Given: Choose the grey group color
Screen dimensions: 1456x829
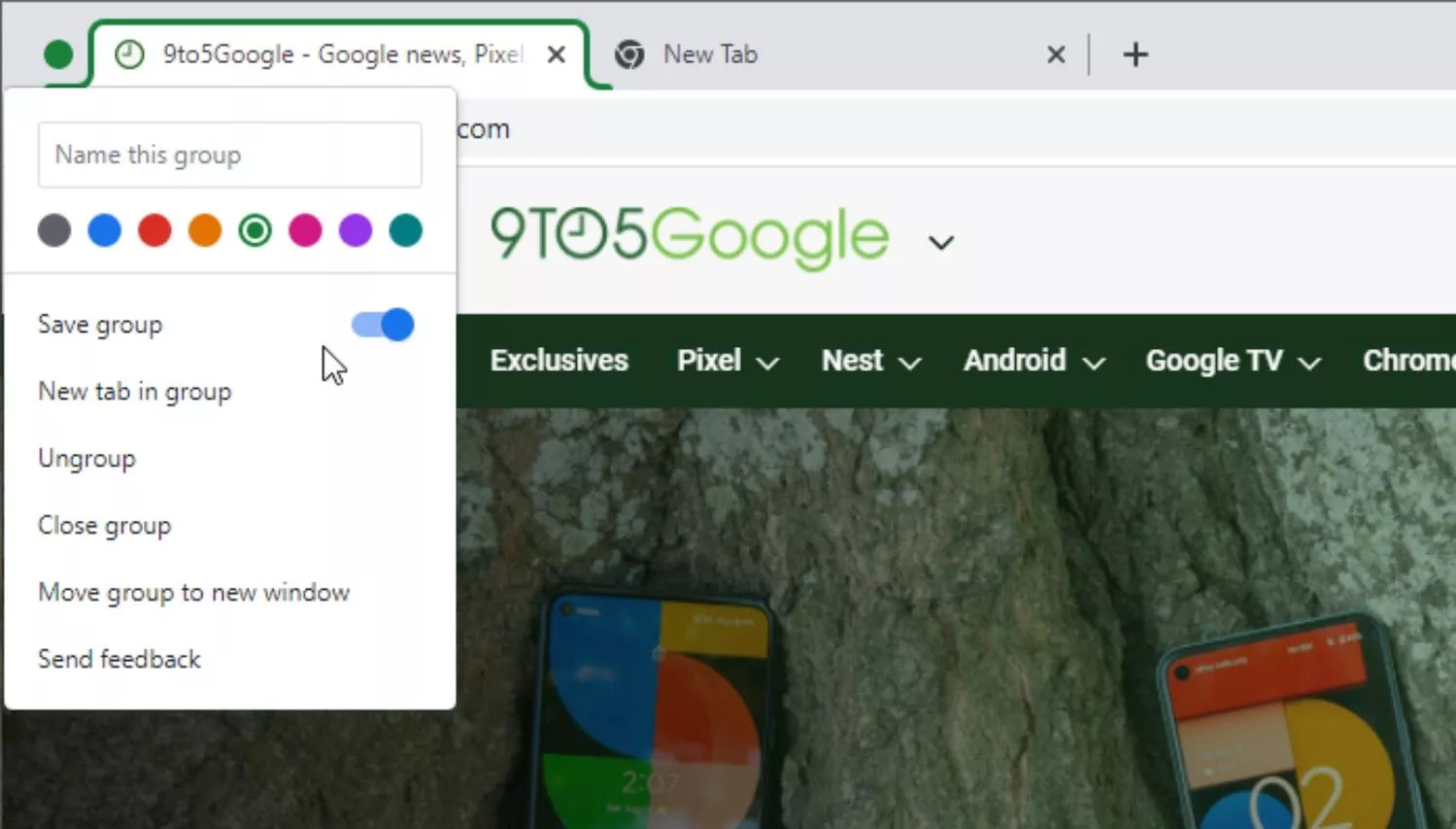Looking at the screenshot, I should point(54,230).
